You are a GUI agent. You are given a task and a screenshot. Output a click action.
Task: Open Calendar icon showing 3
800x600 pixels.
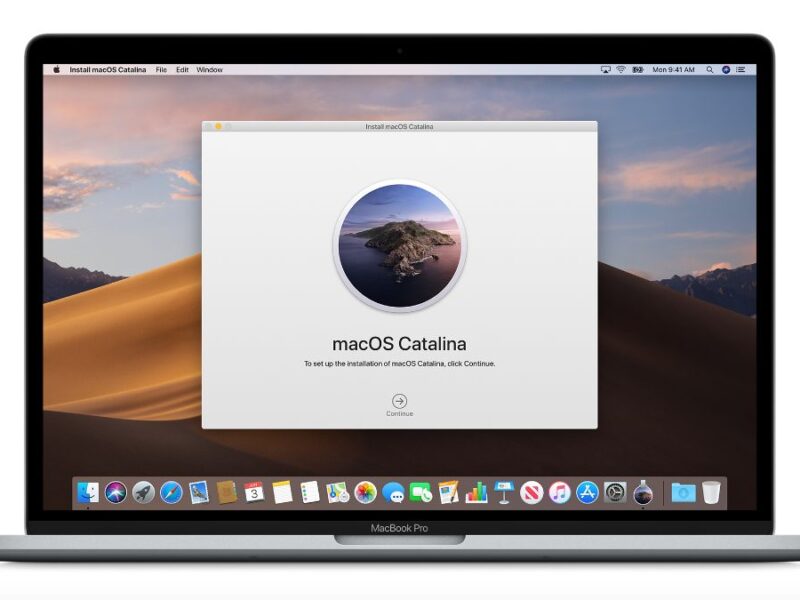254,493
